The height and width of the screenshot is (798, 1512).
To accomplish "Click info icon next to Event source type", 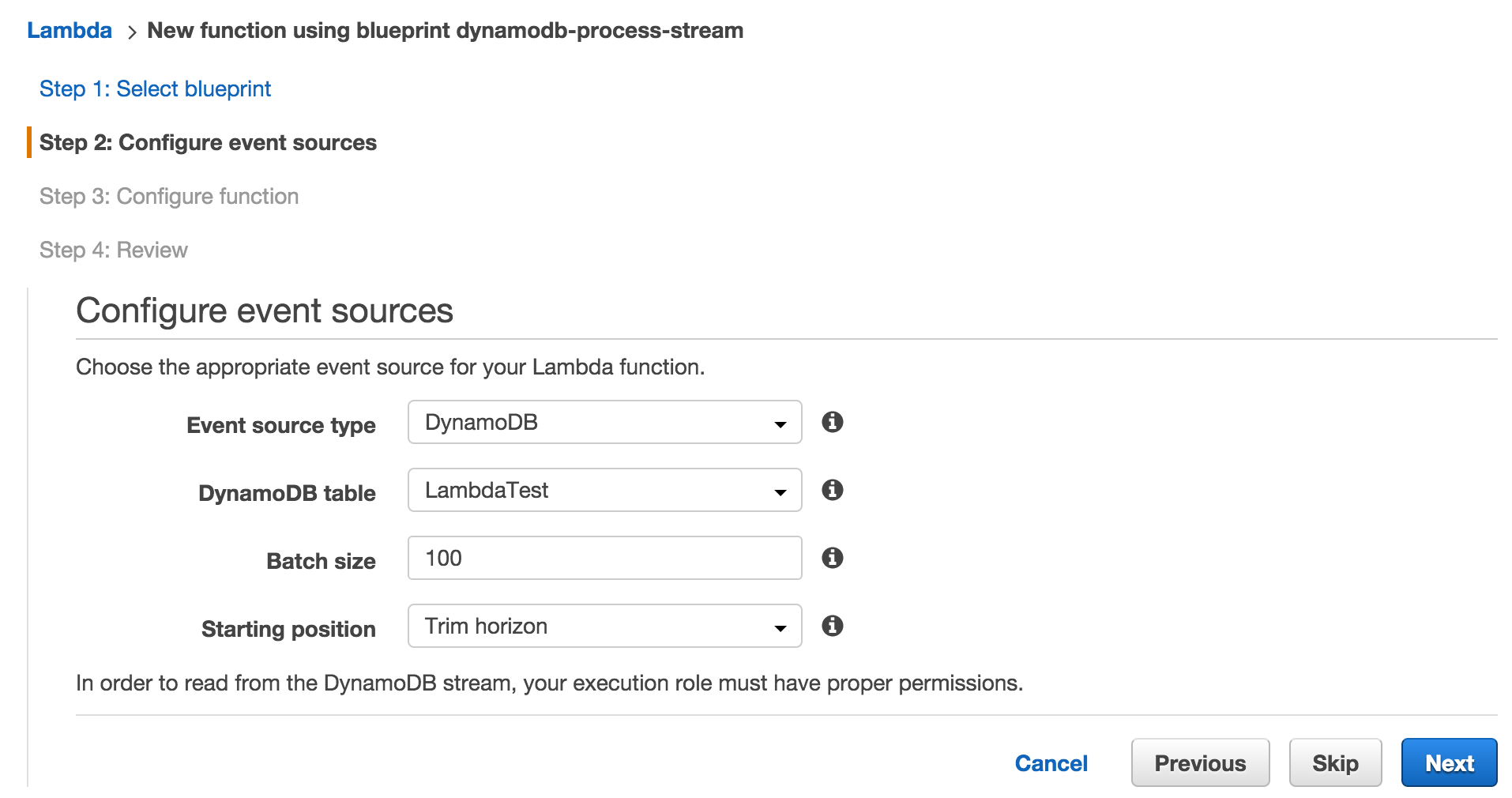I will (832, 422).
